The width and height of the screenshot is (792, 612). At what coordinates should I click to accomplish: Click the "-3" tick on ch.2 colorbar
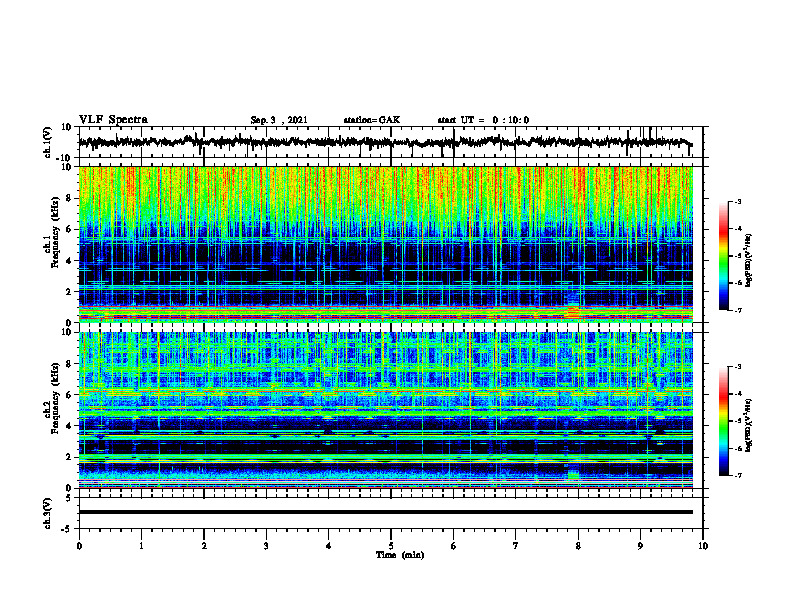[738, 367]
